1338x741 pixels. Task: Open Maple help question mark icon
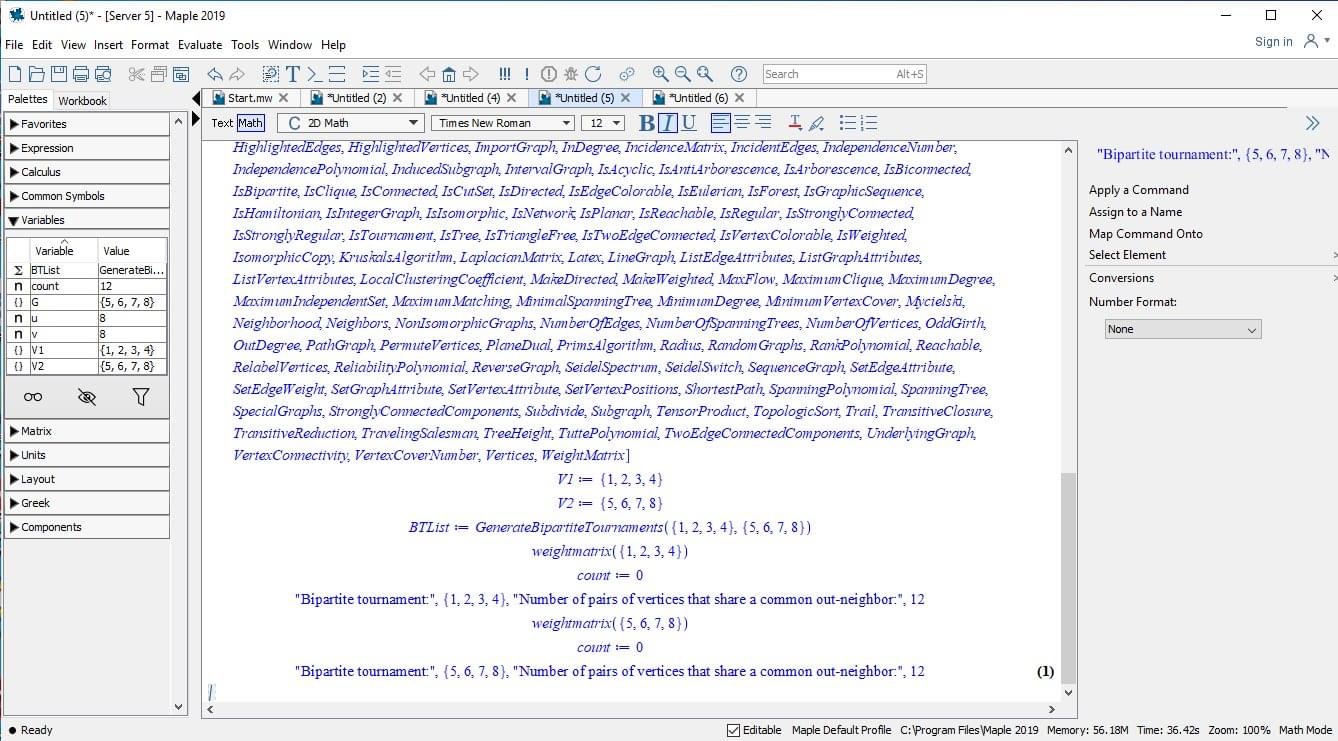(739, 74)
